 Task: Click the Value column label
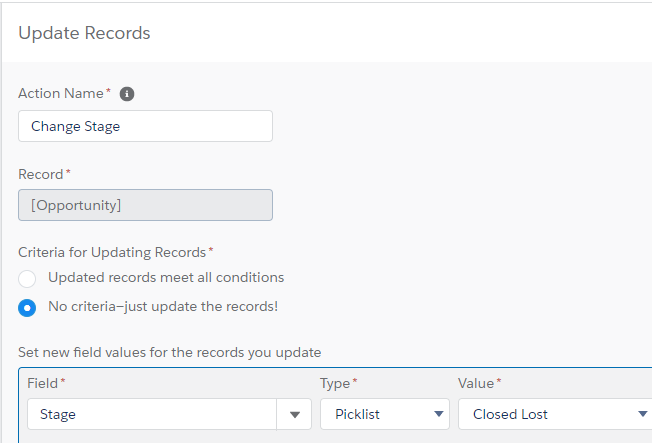click(476, 383)
